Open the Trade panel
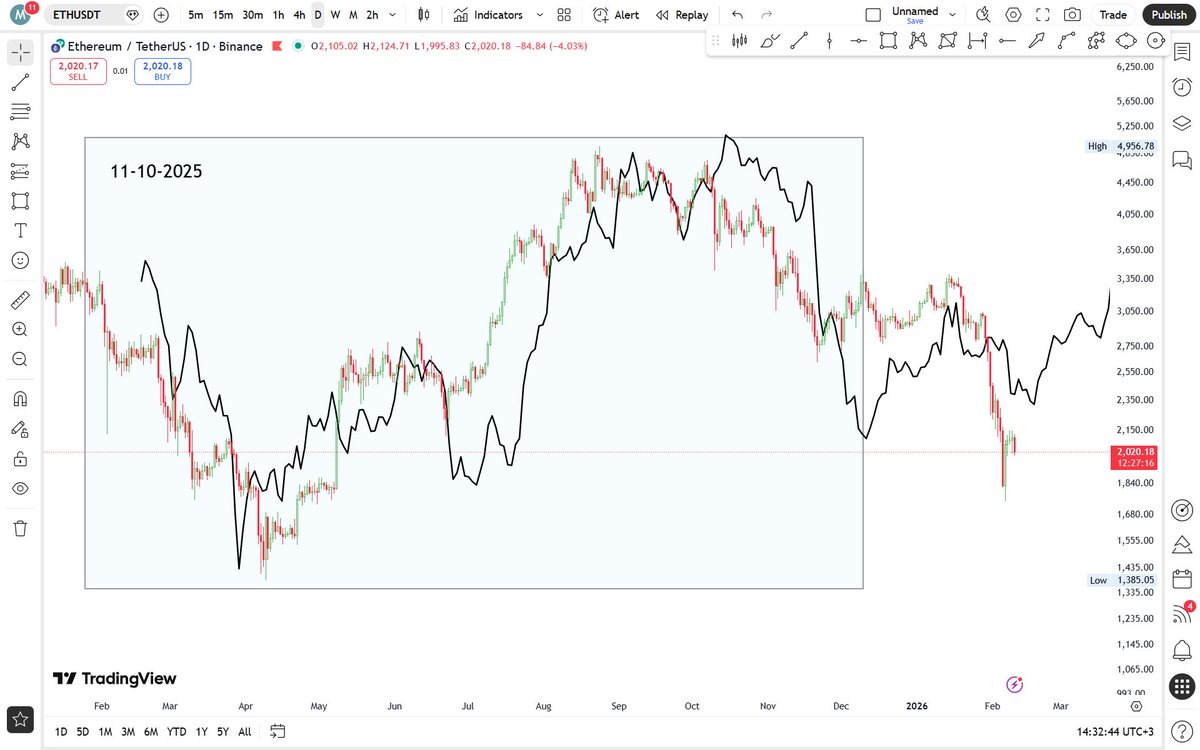The width and height of the screenshot is (1200, 750). (x=1113, y=15)
